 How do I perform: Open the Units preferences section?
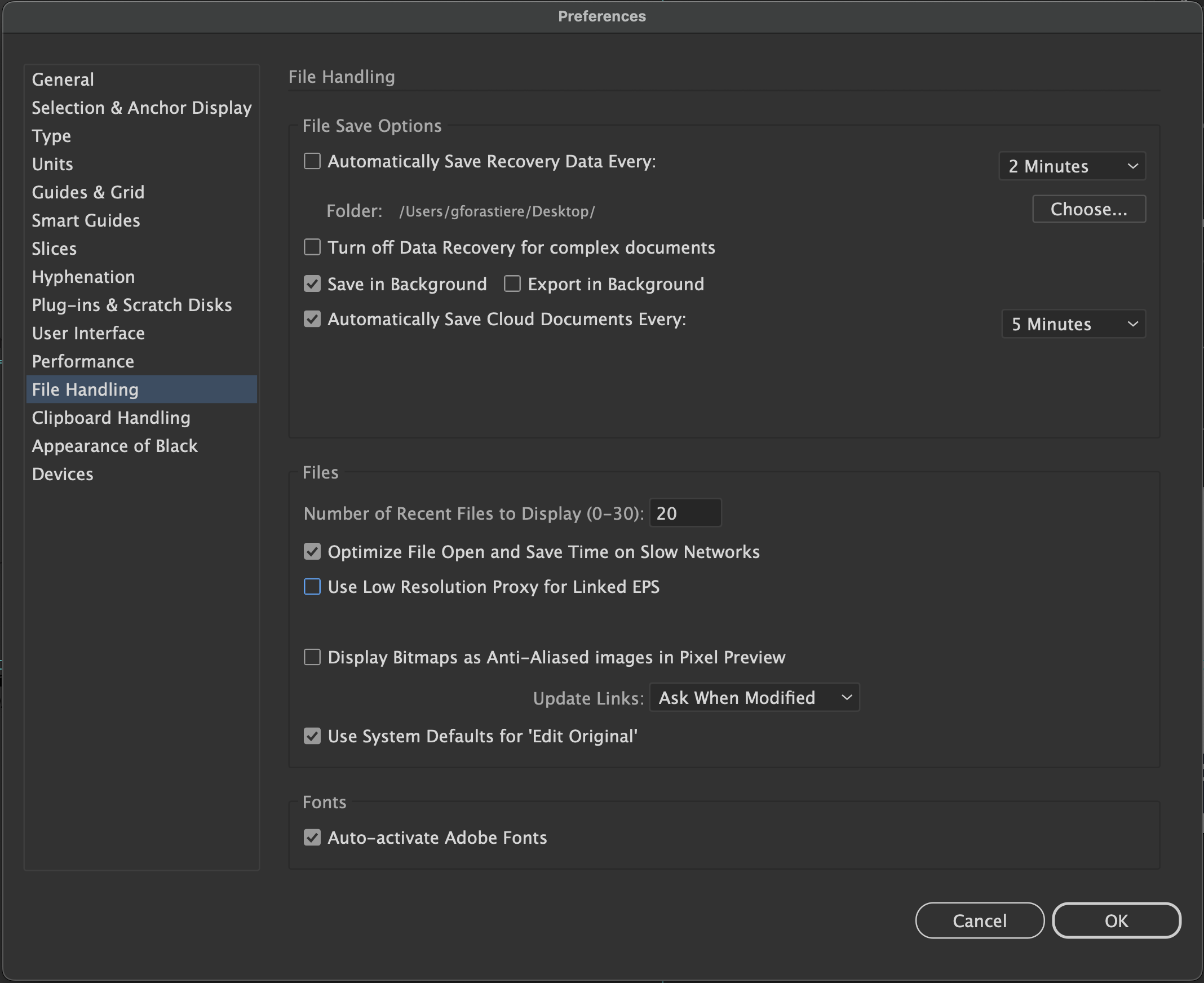51,164
